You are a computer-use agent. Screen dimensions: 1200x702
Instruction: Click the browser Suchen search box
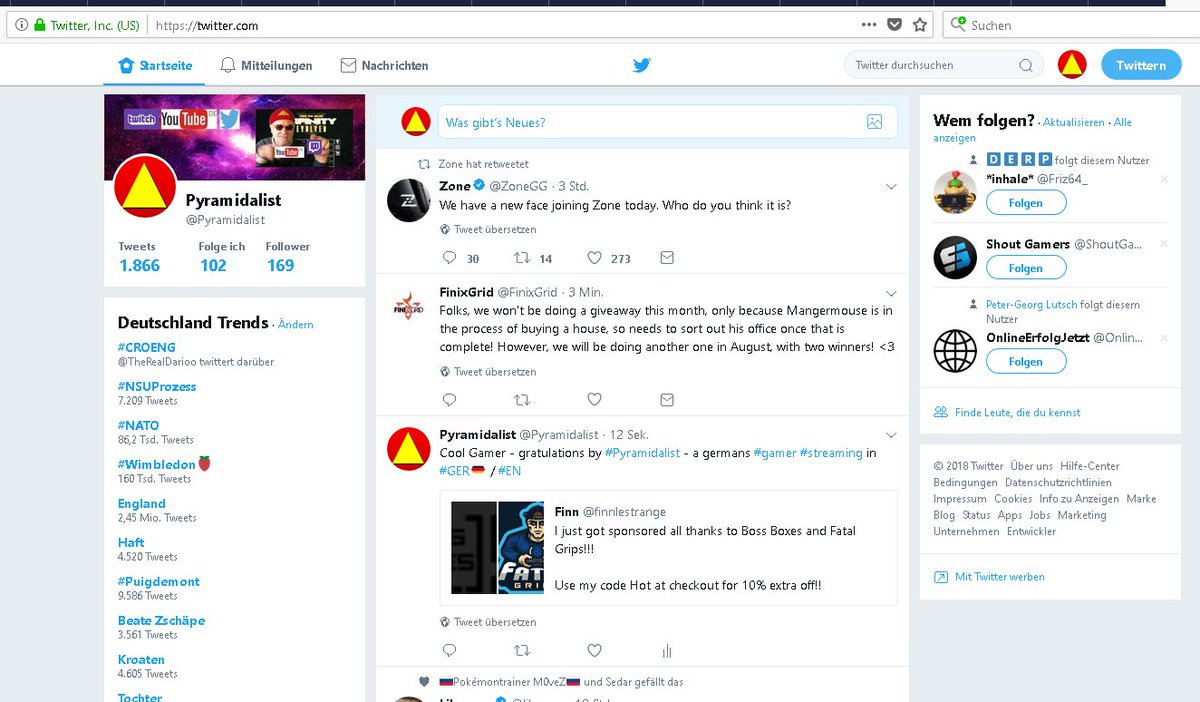[1073, 25]
